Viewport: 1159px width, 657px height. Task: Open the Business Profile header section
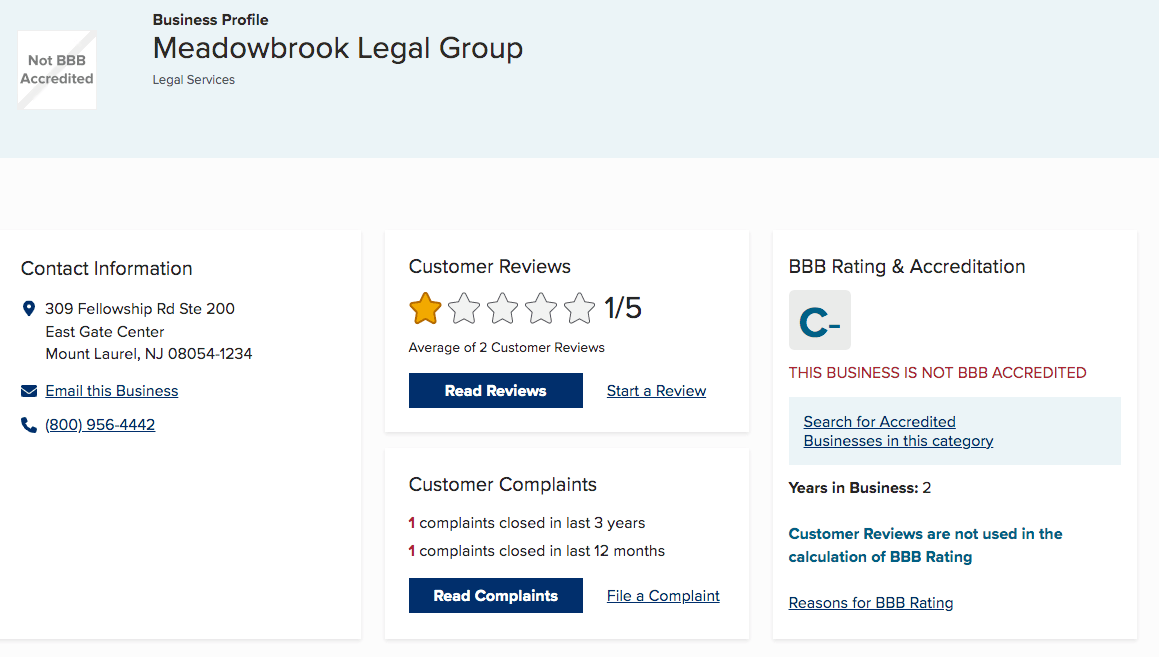tap(210, 19)
